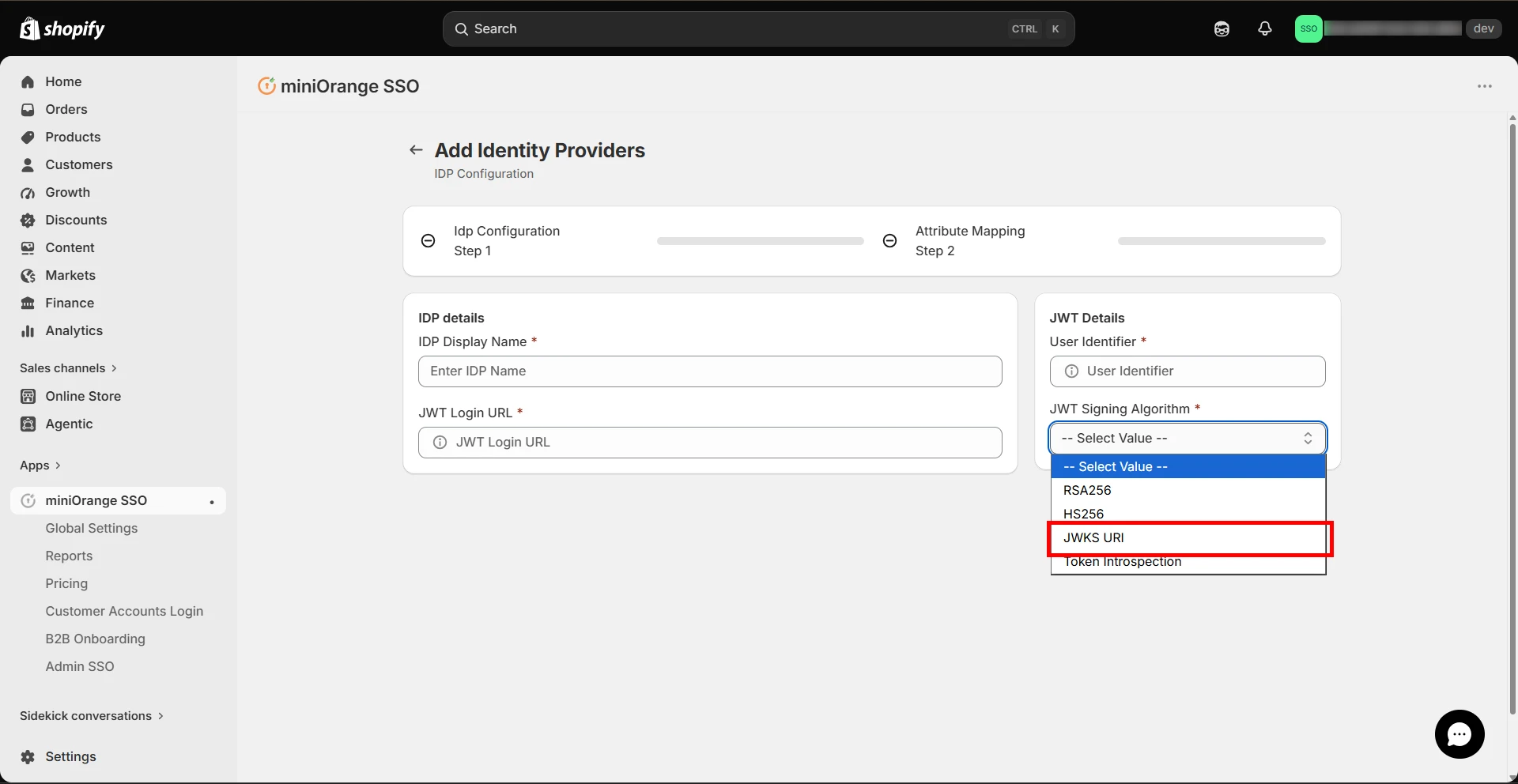This screenshot has width=1518, height=784.
Task: Open the Sidekick assistant icon in top bar
Action: click(x=1222, y=29)
